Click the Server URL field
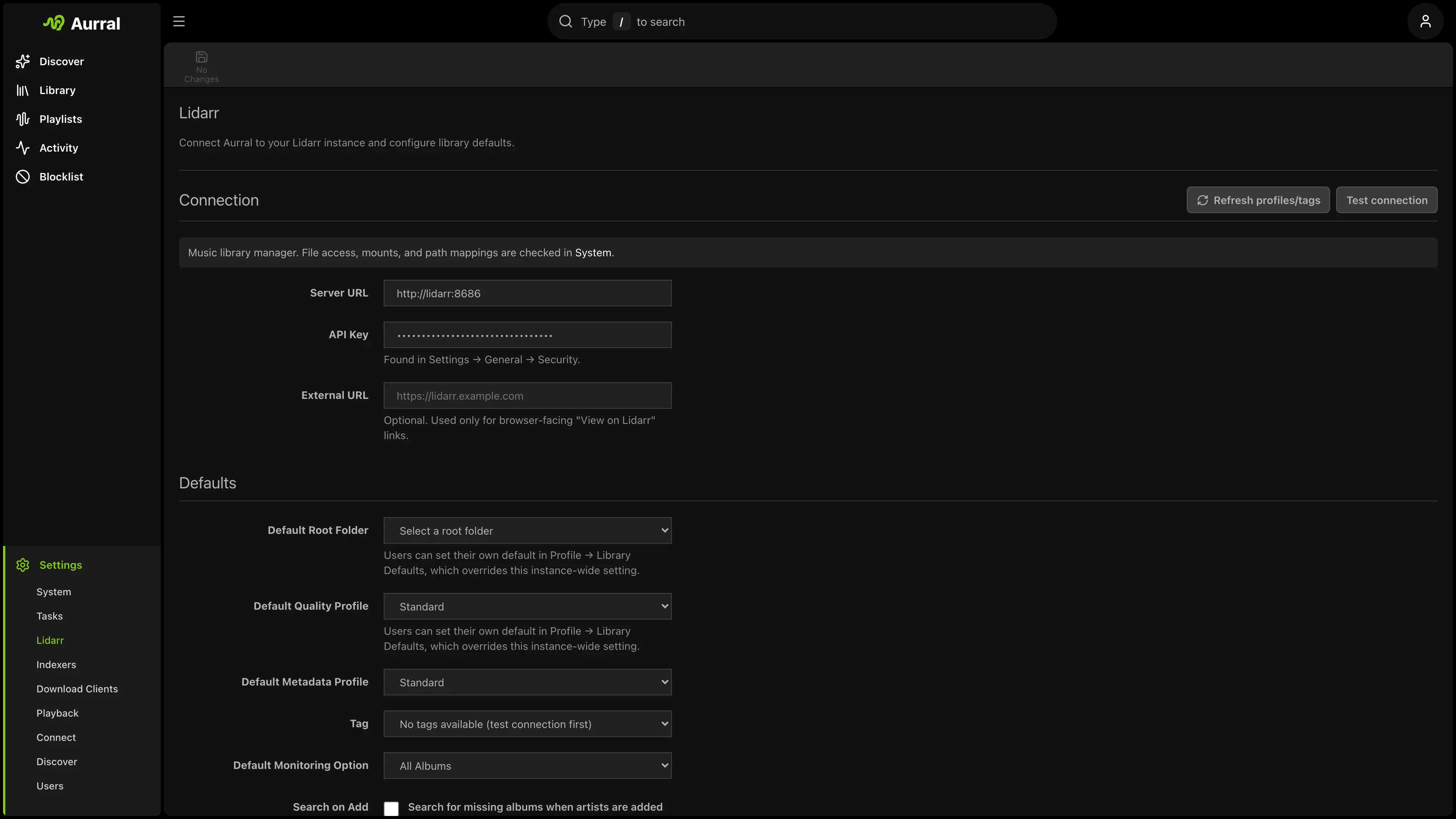This screenshot has height=819, width=1456. [527, 293]
